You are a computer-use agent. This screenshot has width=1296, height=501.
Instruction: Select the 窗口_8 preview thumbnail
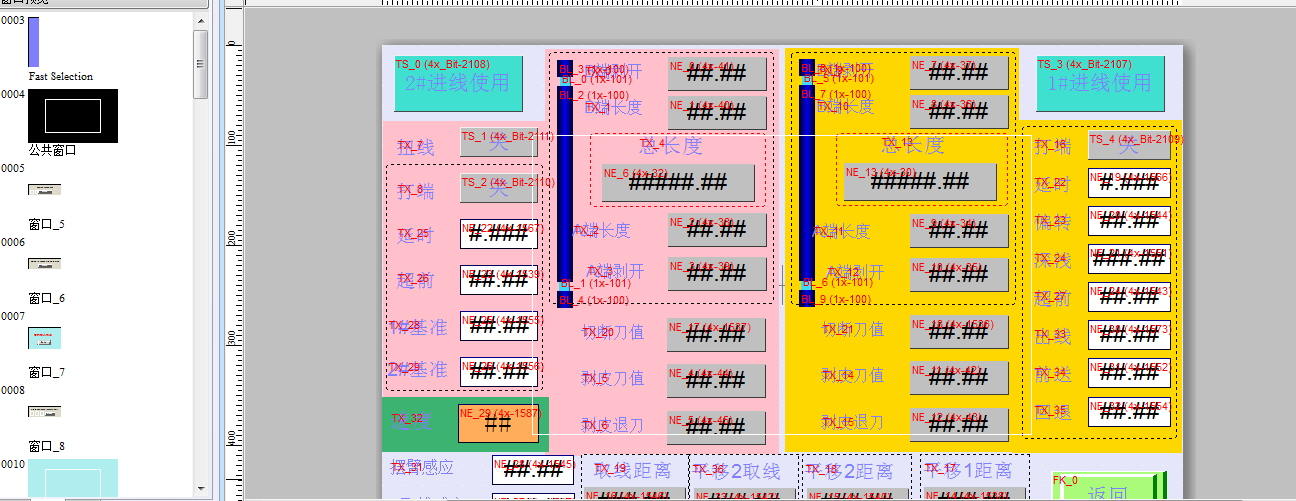pyautogui.click(x=44, y=411)
